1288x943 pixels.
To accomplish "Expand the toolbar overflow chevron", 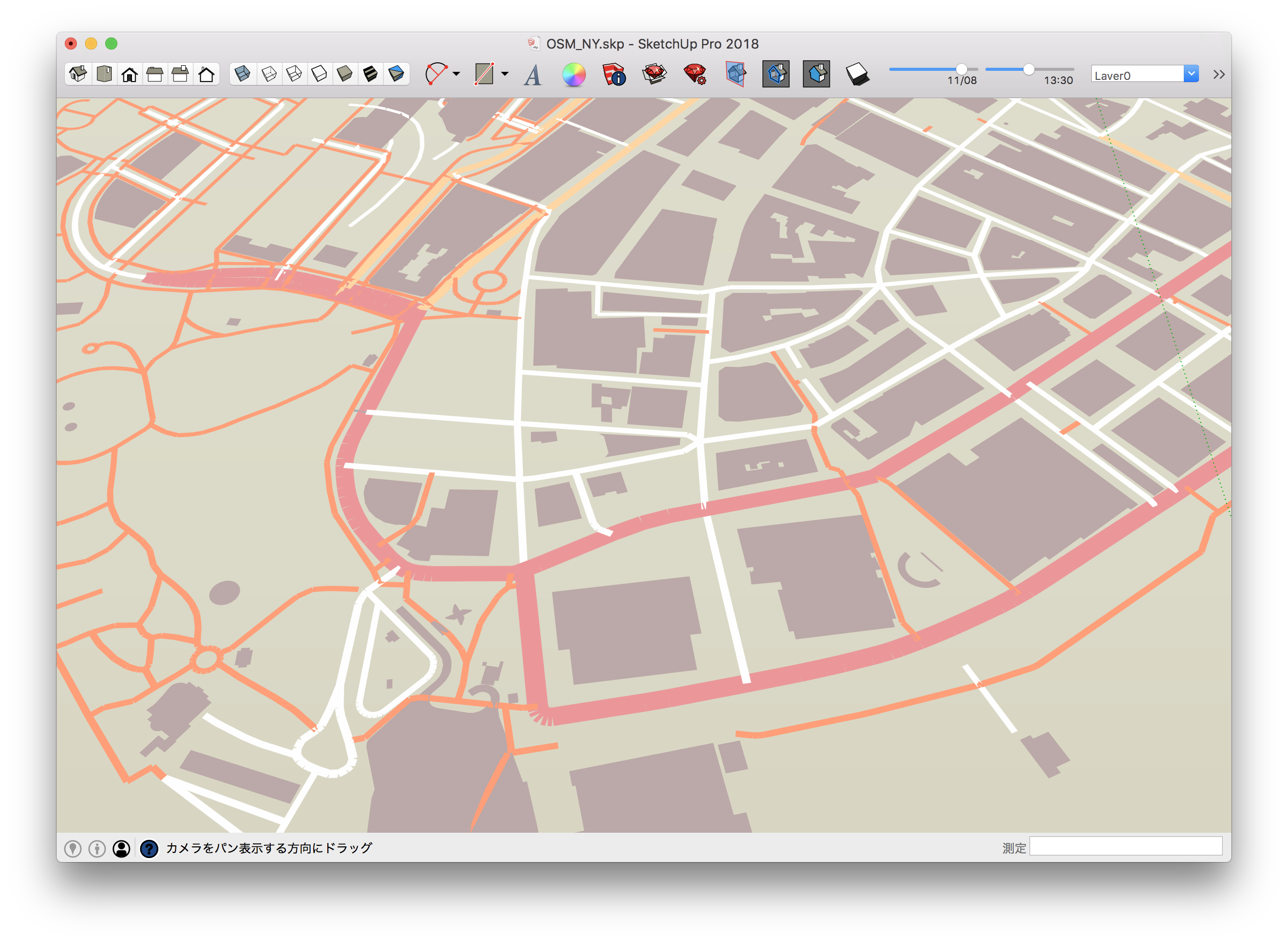I will [1219, 74].
